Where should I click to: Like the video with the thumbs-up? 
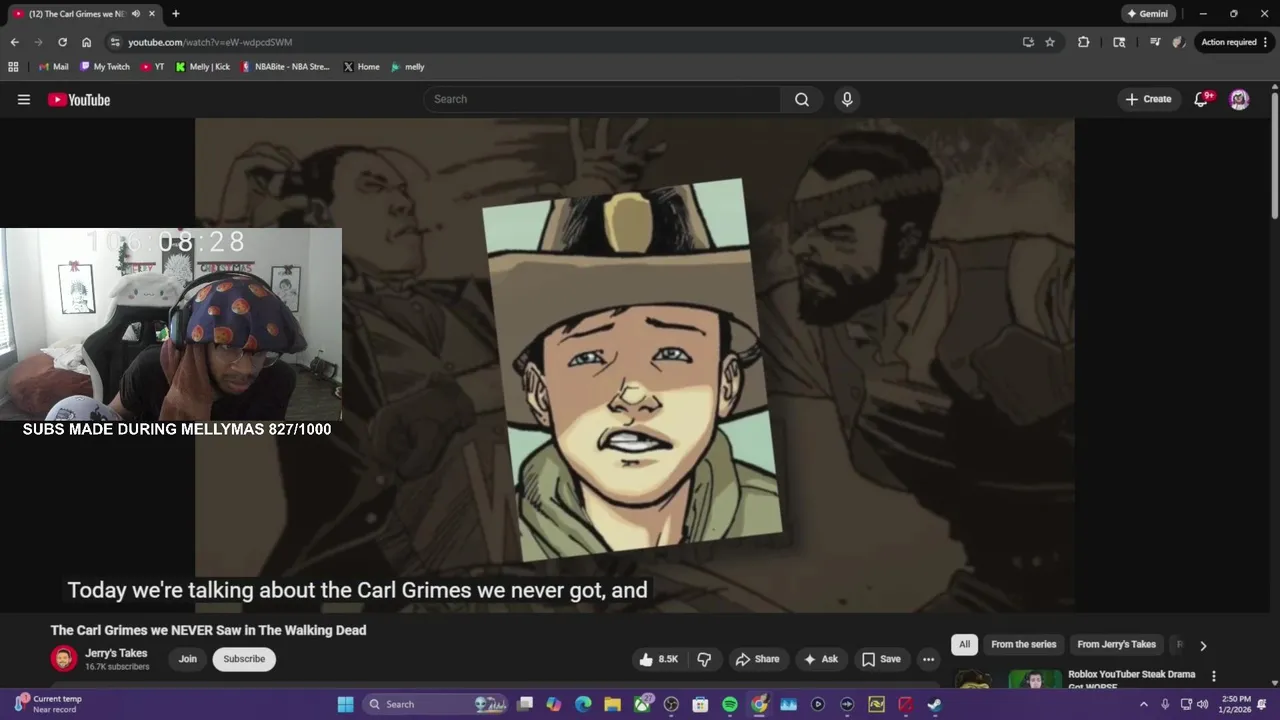coord(658,659)
